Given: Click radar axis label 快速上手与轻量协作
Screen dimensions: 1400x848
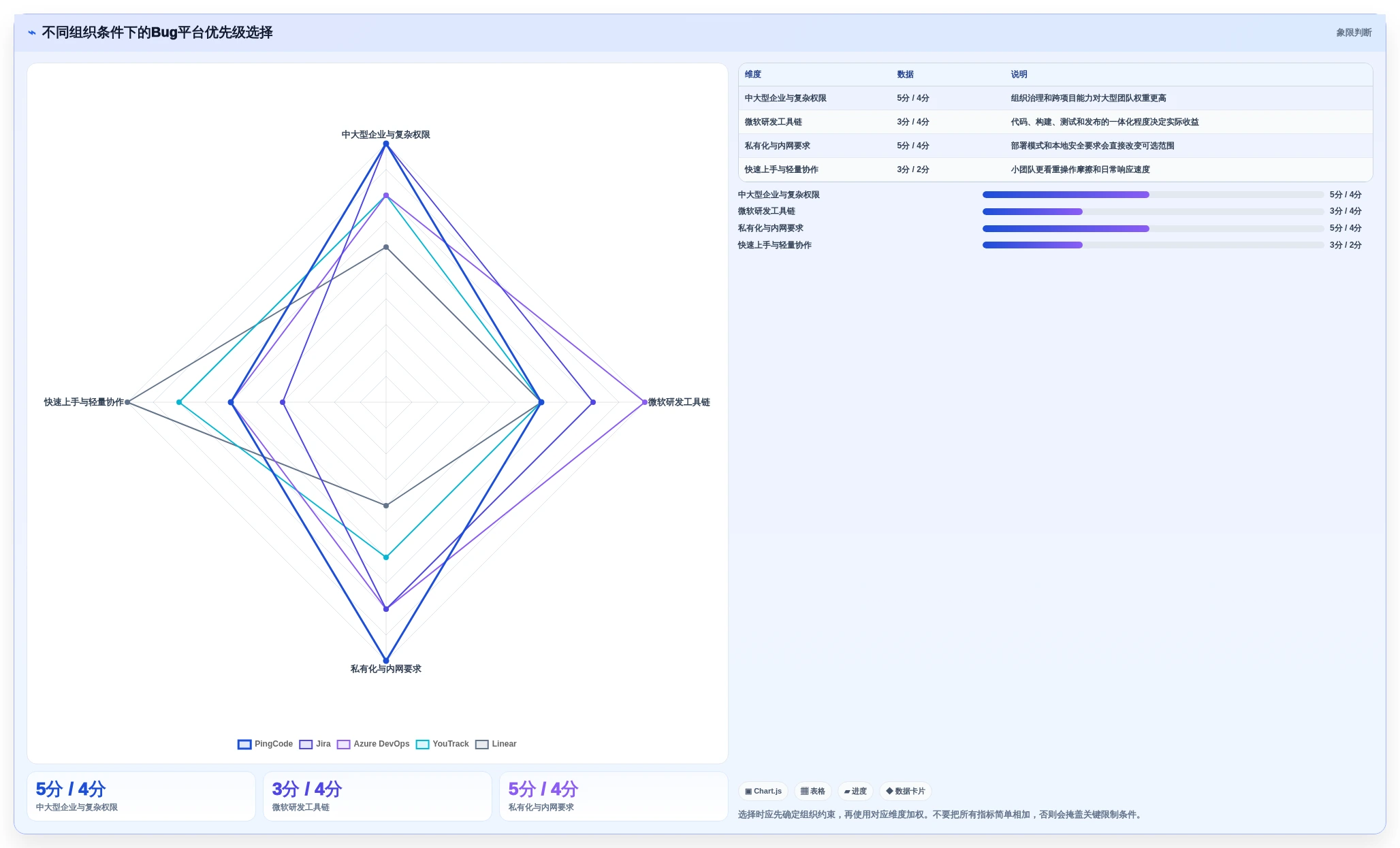Looking at the screenshot, I should coord(84,402).
